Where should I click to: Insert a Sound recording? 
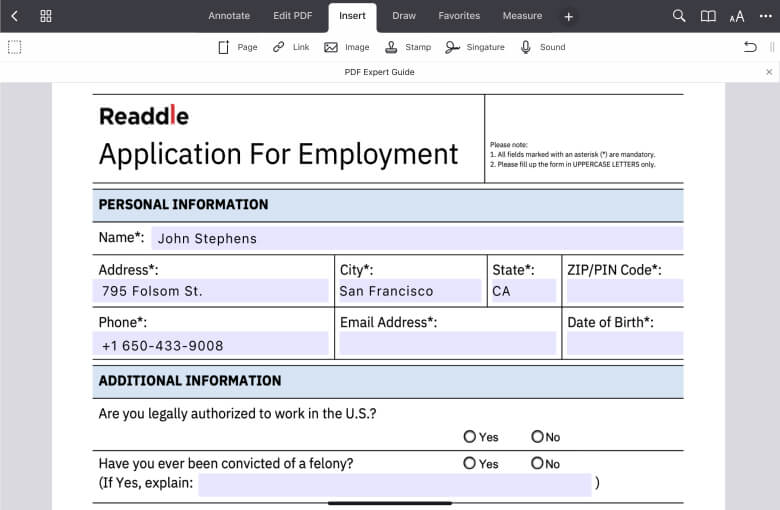543,47
